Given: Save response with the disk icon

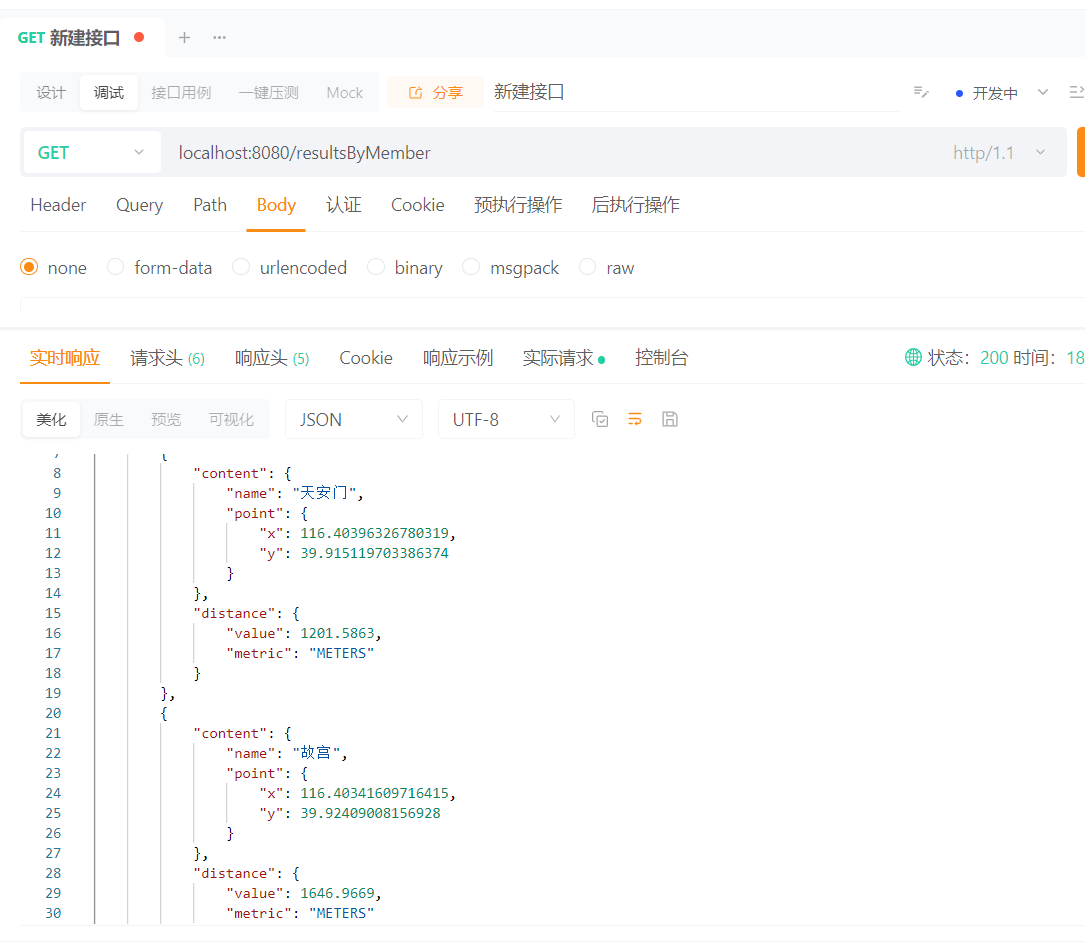Looking at the screenshot, I should [670, 419].
